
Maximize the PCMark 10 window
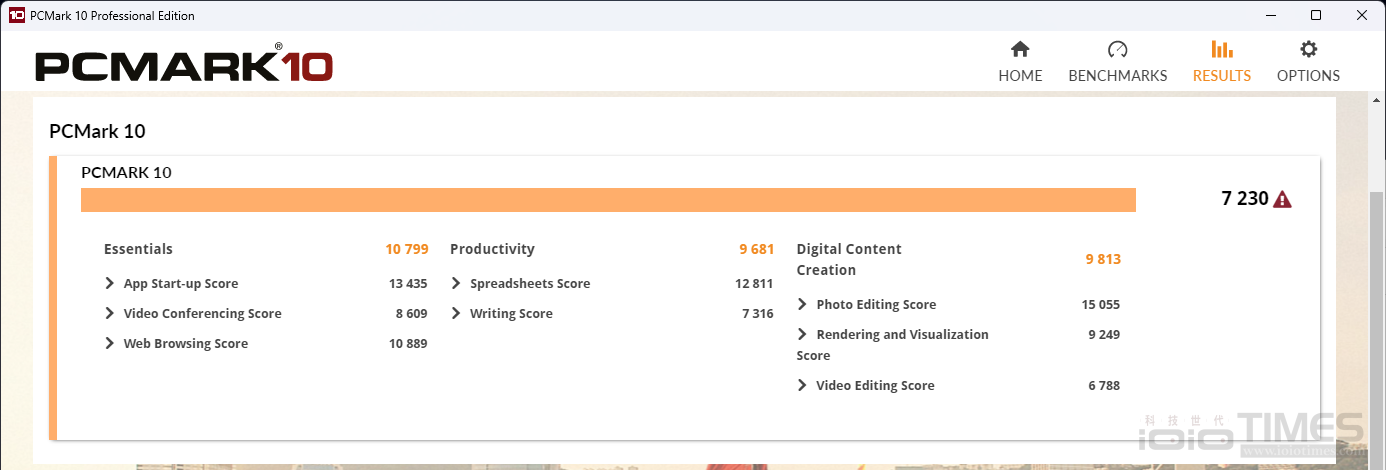1316,15
